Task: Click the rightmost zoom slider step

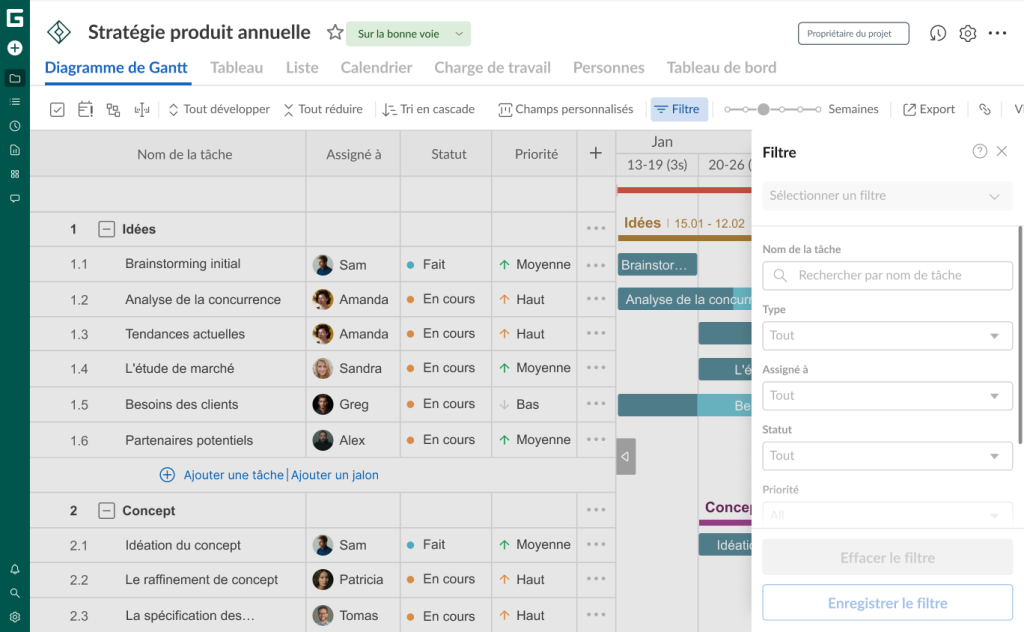Action: 818,110
